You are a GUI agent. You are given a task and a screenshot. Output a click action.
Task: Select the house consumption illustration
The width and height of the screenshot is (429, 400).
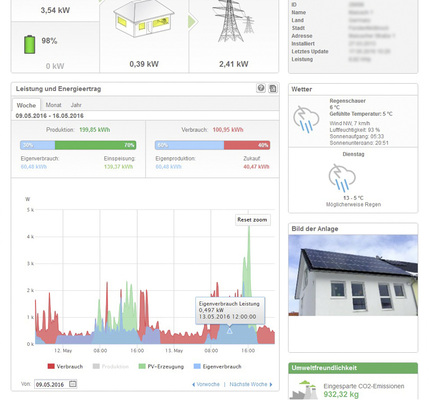(144, 20)
